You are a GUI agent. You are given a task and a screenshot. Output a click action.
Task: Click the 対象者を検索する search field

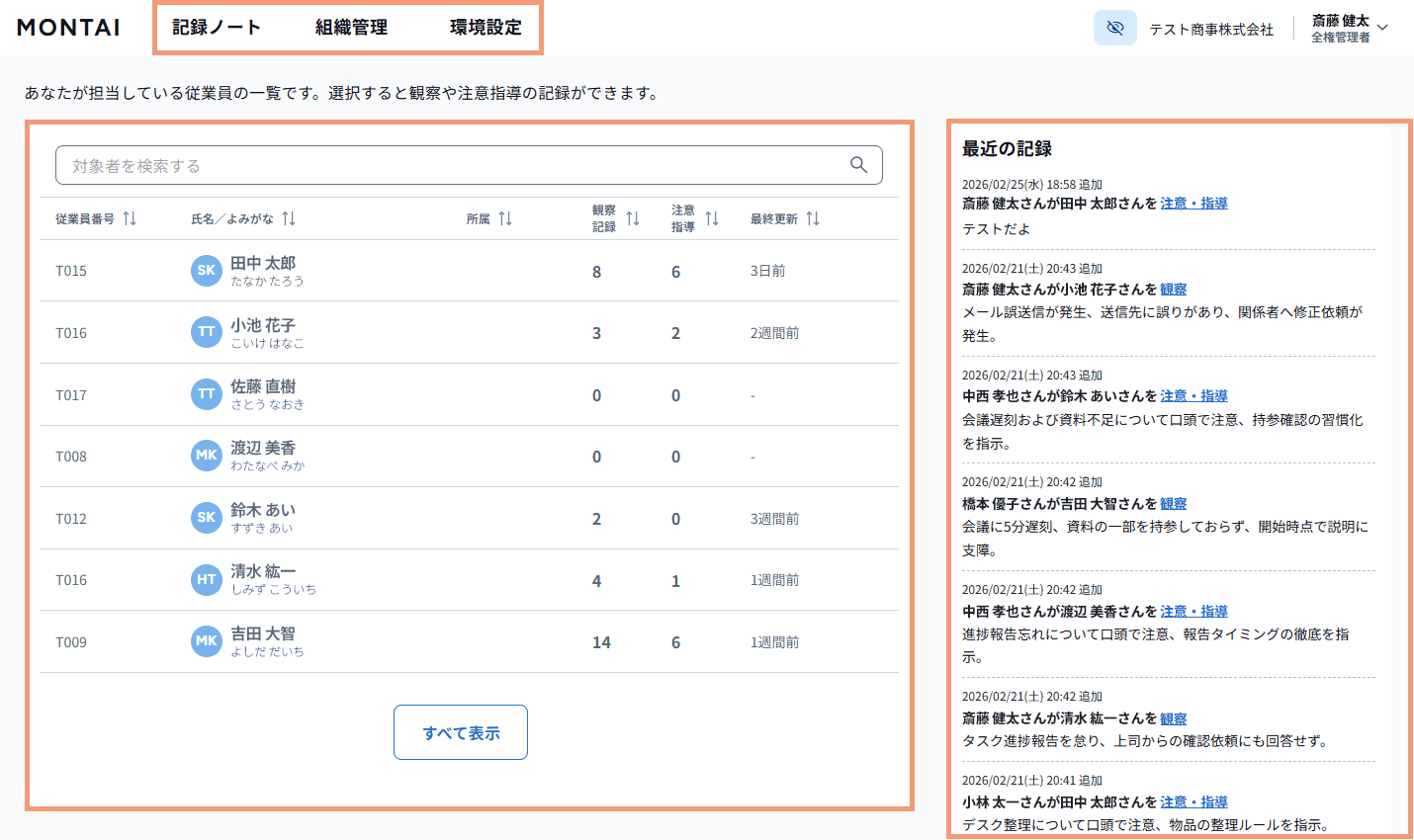(396, 164)
